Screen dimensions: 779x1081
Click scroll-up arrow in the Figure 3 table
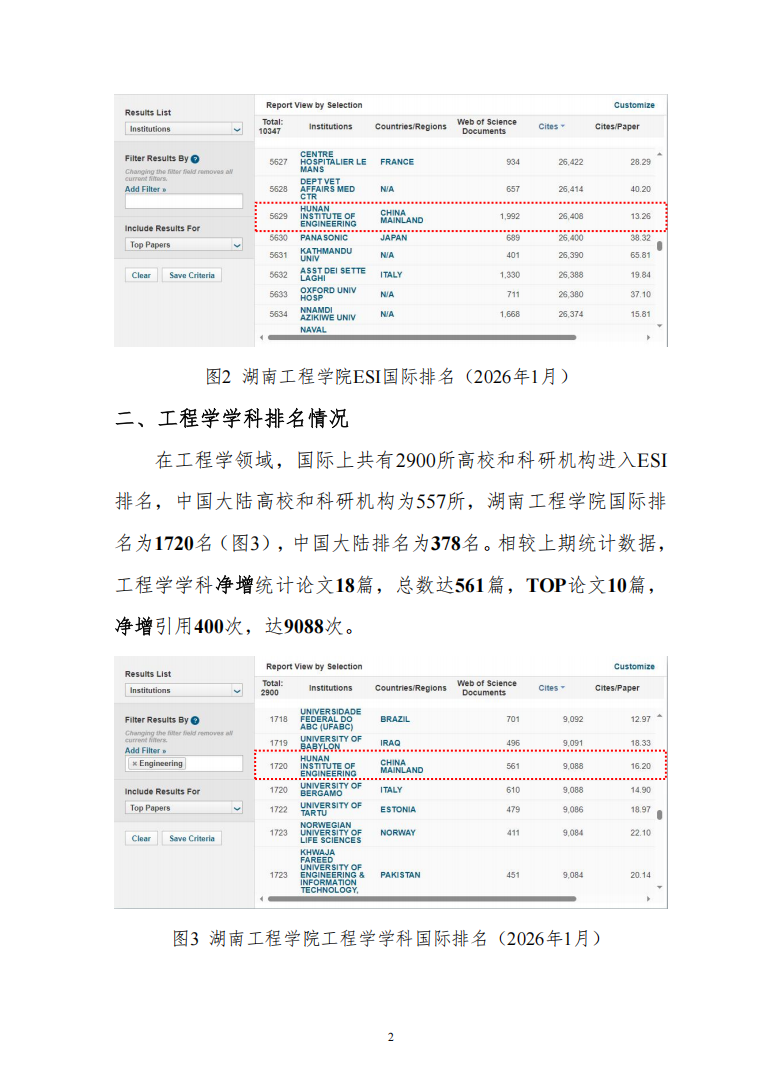click(x=659, y=716)
